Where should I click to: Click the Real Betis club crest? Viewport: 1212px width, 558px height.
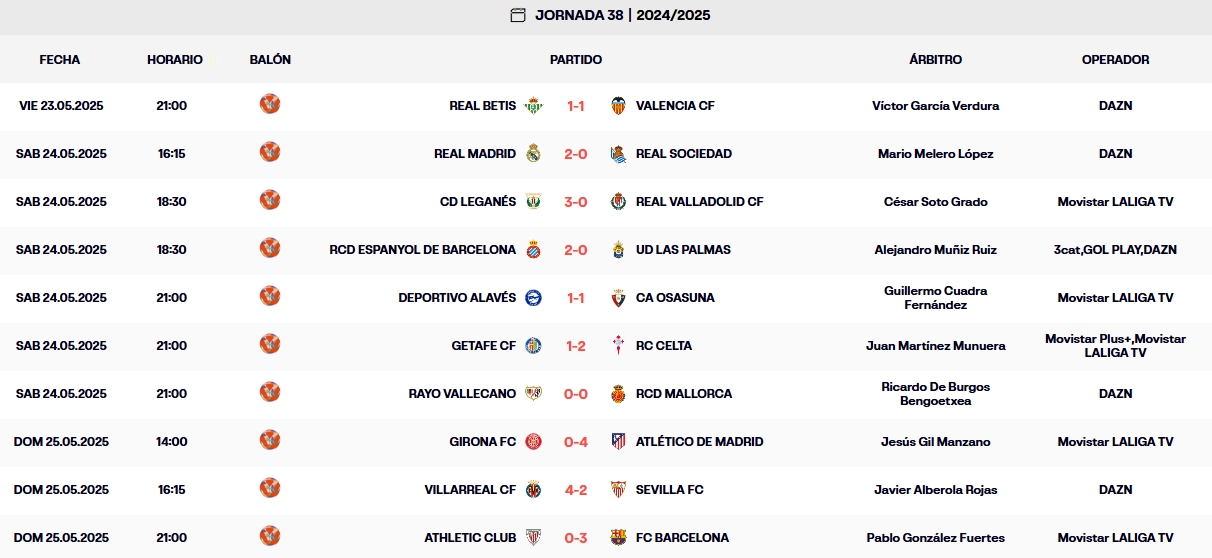click(x=534, y=106)
